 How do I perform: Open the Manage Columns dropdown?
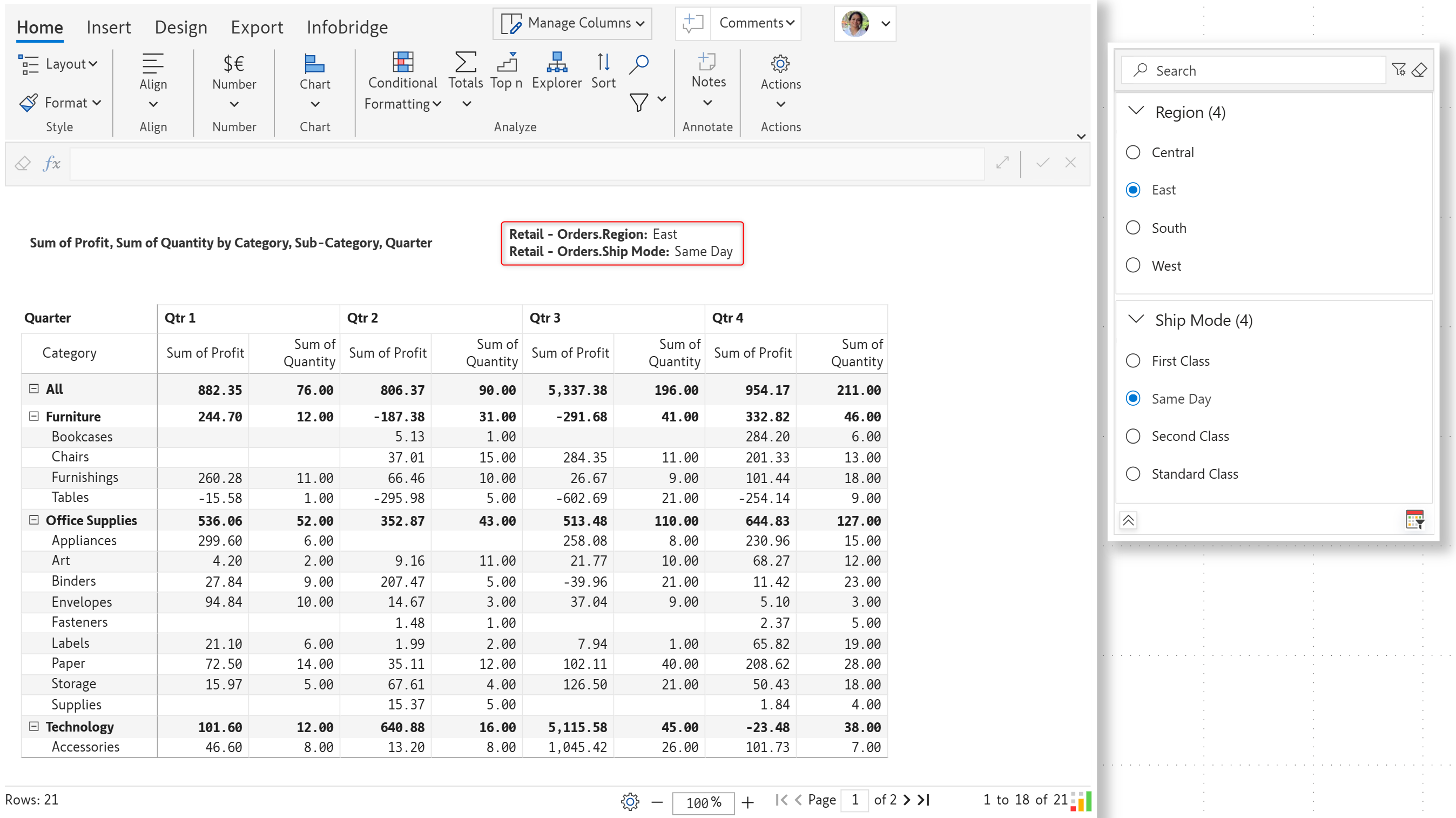(x=572, y=23)
